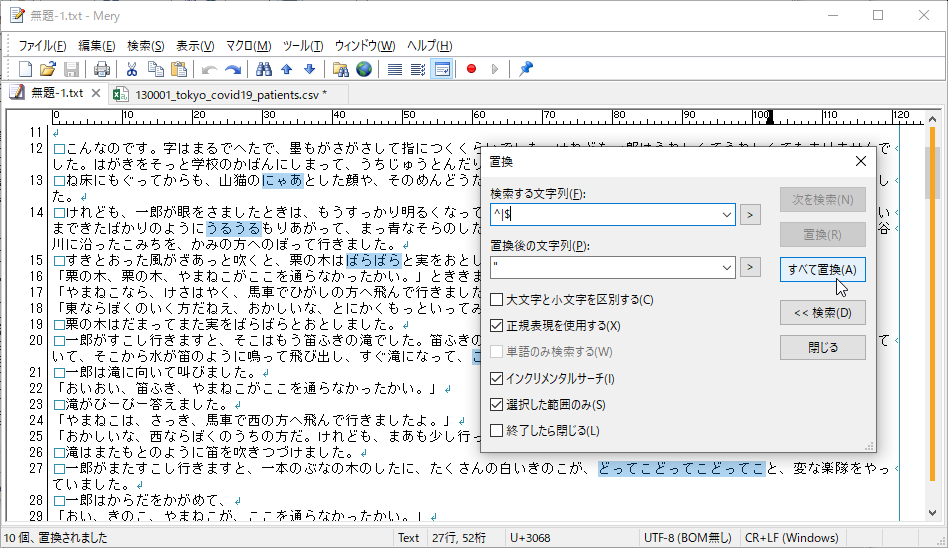
Task: Run the macro with the play icon
Action: [495, 69]
